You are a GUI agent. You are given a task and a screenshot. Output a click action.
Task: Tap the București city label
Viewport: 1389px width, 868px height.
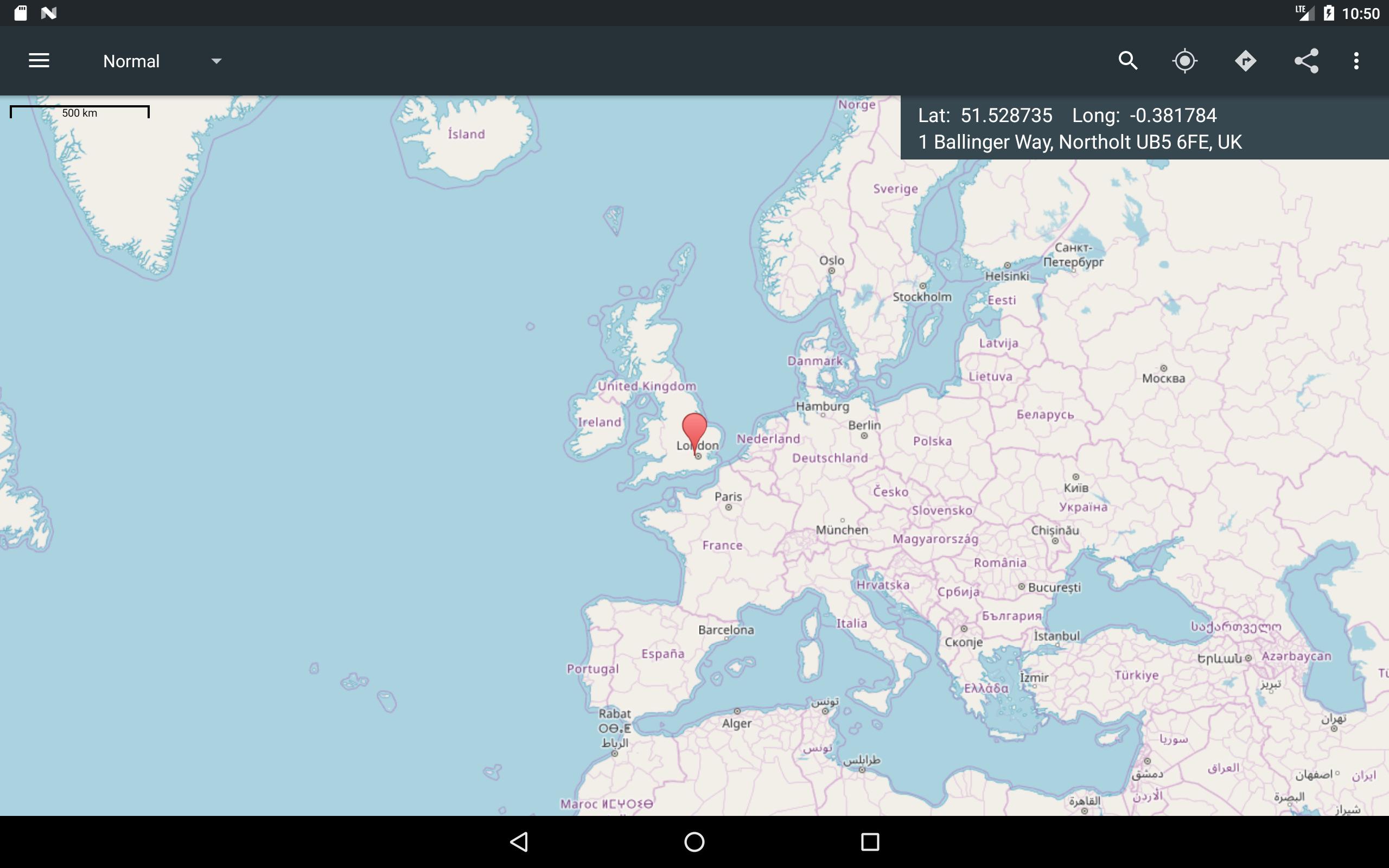1054,588
